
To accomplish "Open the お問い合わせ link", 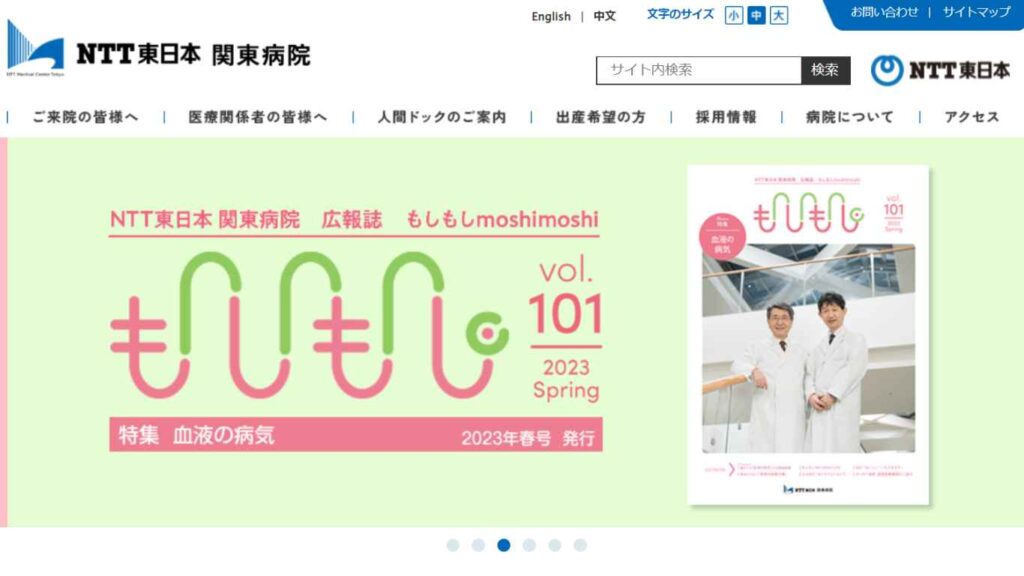I will 884,12.
